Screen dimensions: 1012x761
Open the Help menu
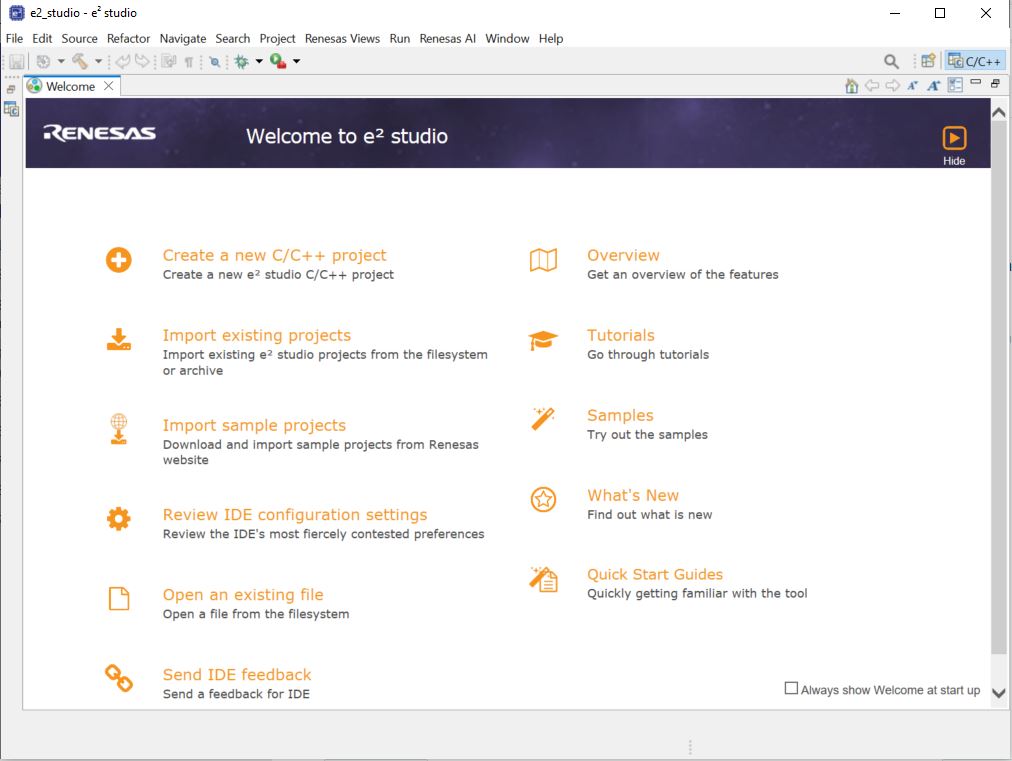click(x=551, y=39)
